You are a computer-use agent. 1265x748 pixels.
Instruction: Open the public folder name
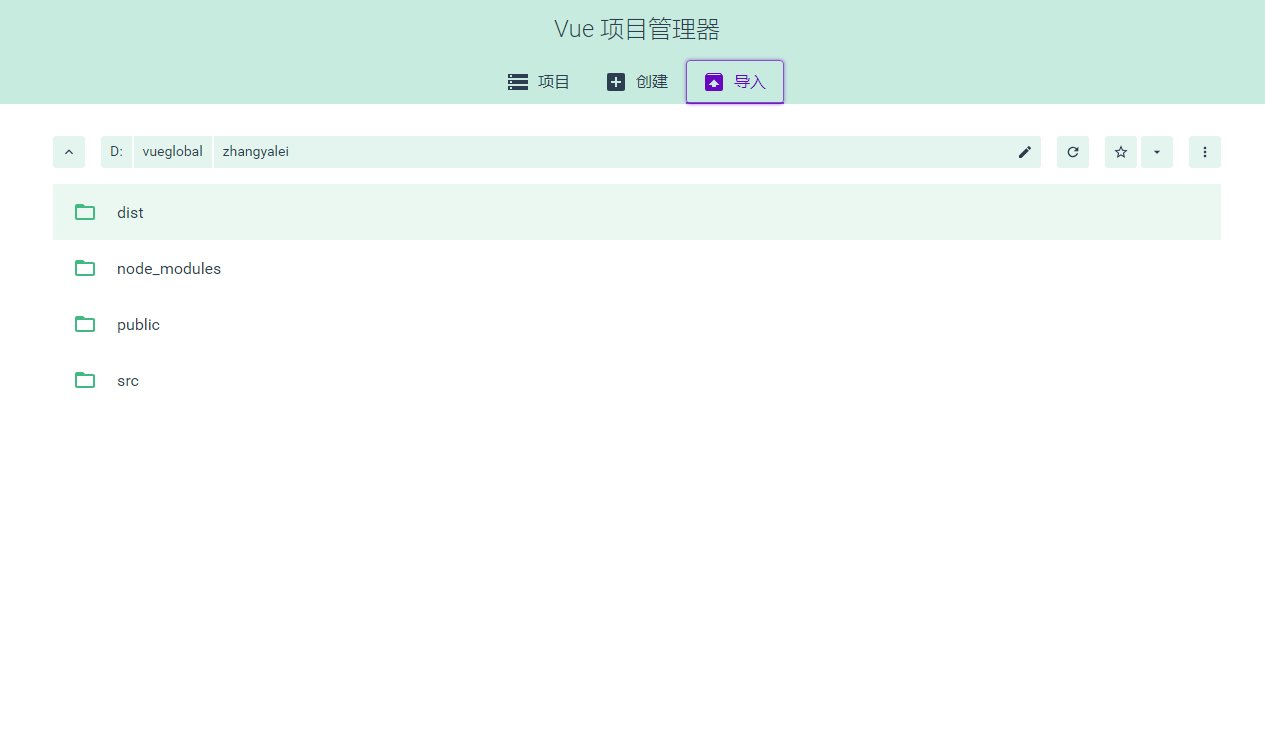point(138,325)
